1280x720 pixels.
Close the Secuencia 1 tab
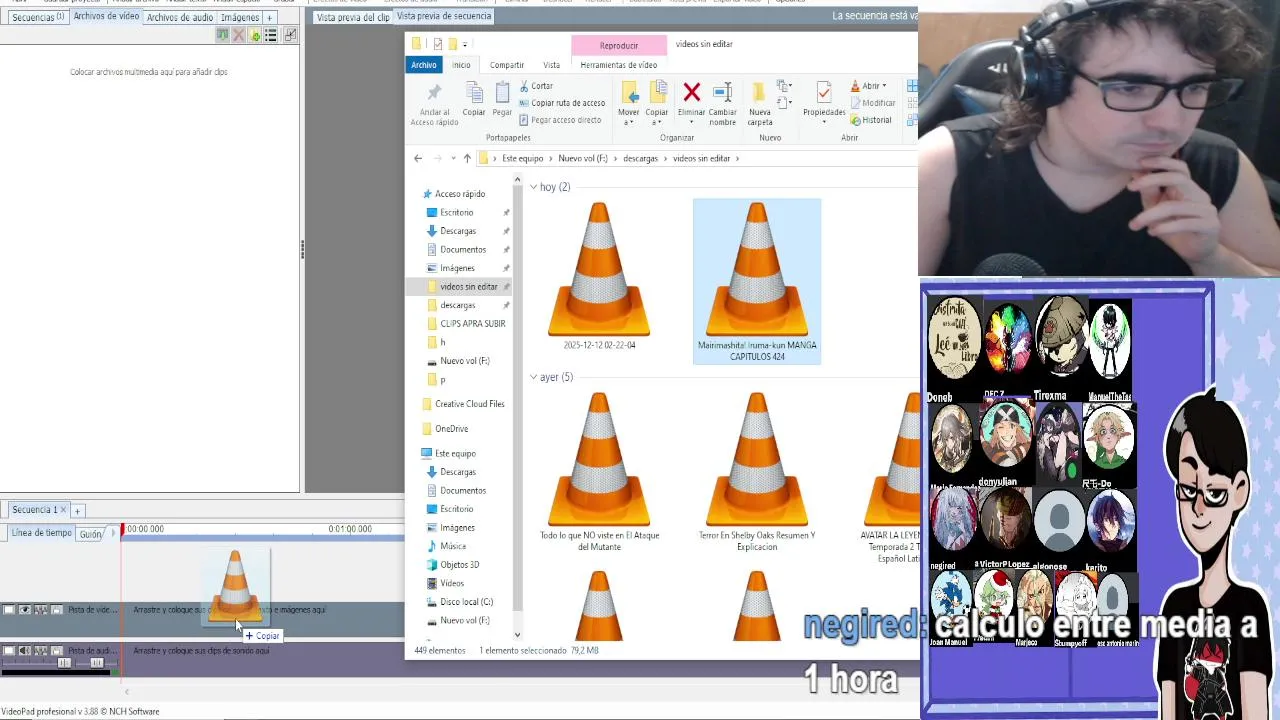62,510
